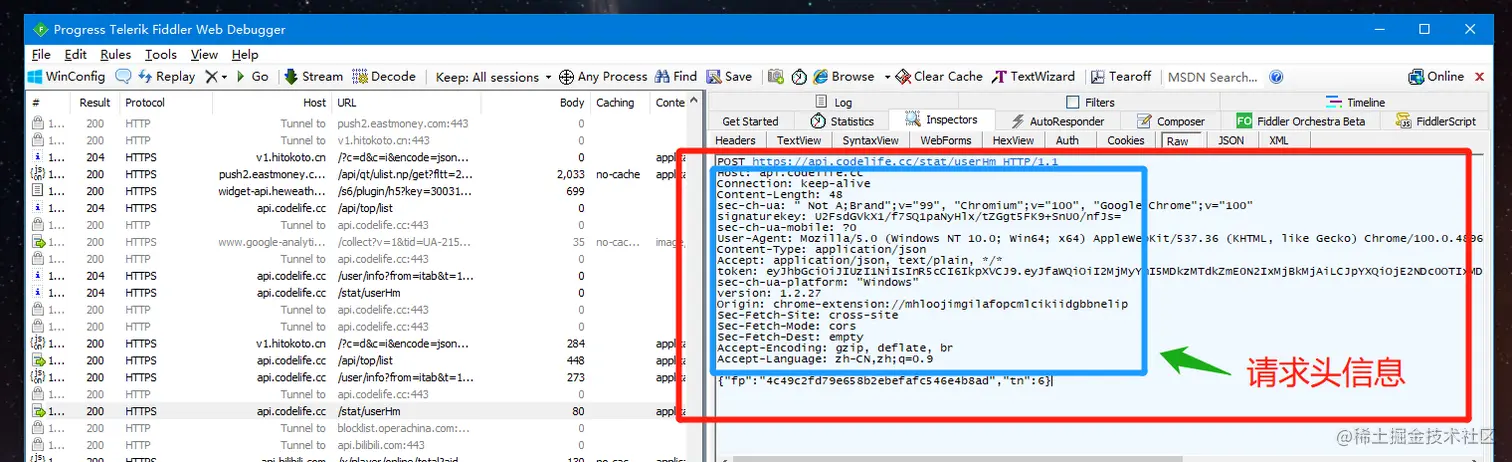Clear Cache from the toolbar
Viewport: 1512px width, 462px height.
coord(939,77)
